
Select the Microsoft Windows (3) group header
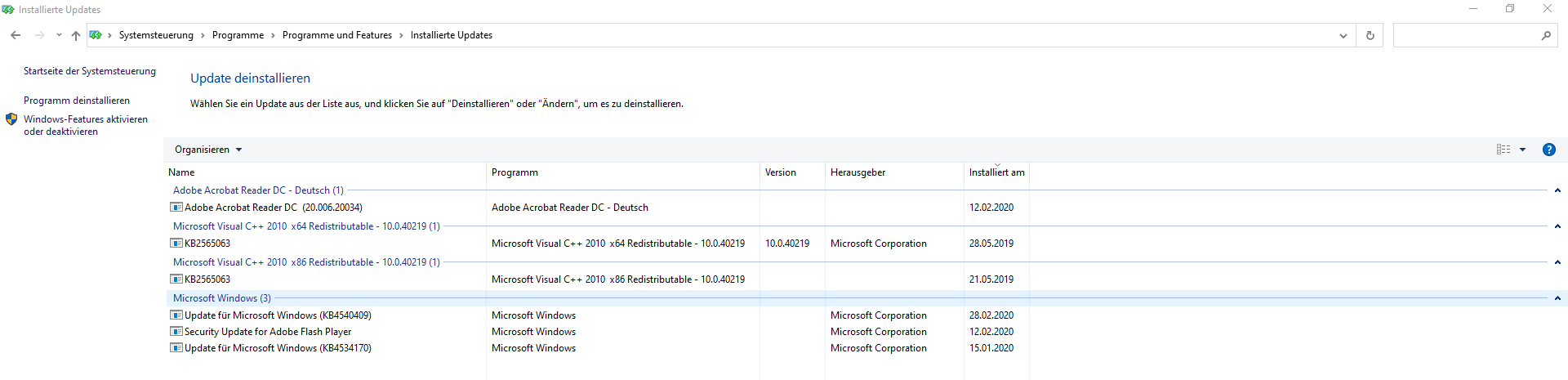click(222, 298)
